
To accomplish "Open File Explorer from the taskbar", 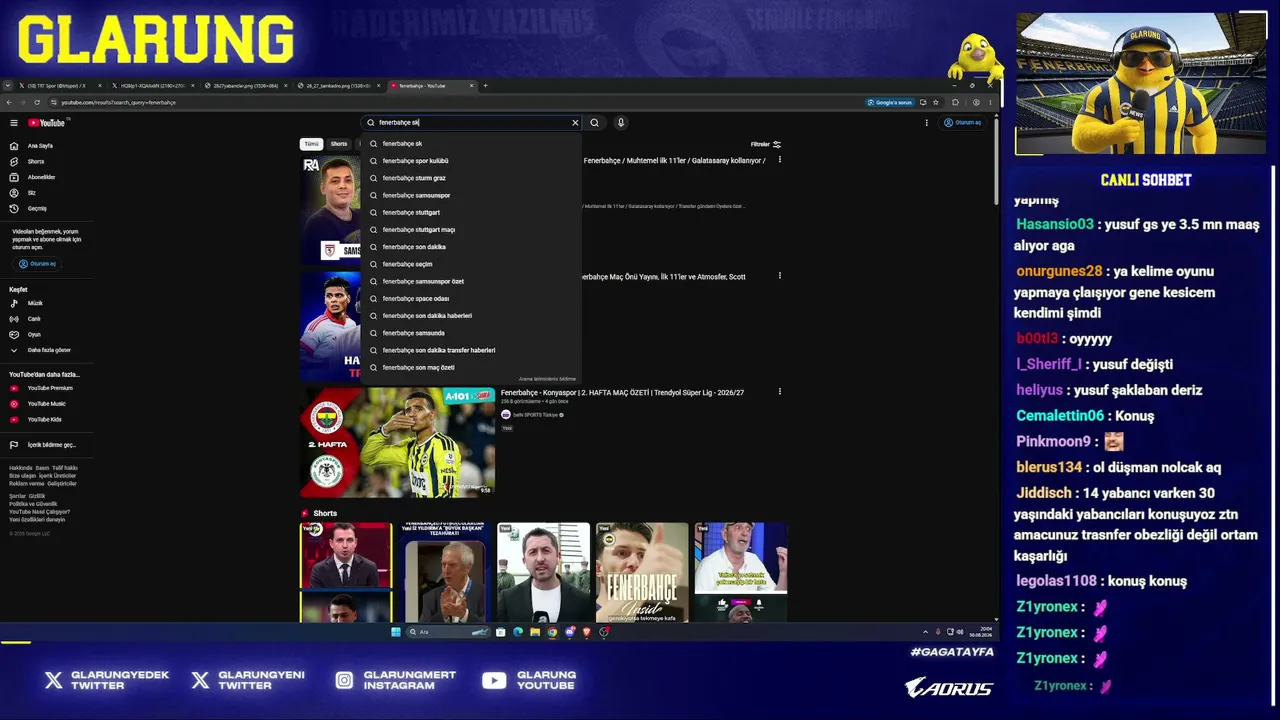I will tap(535, 632).
